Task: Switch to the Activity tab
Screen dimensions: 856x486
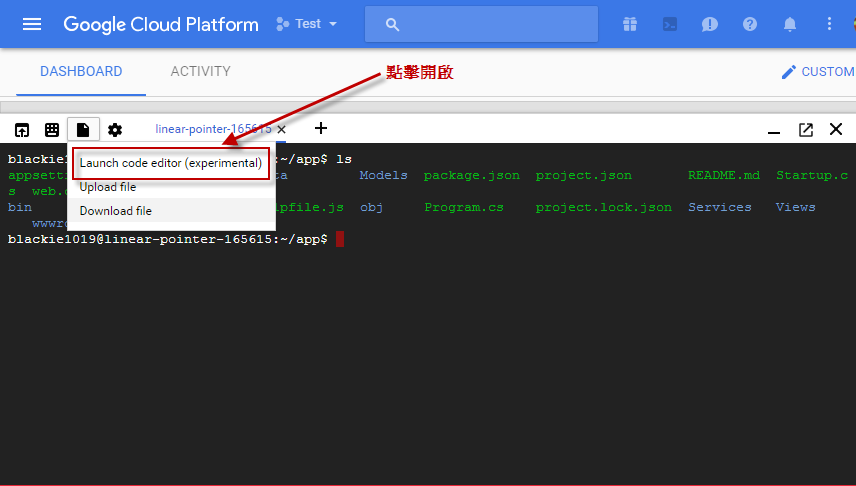Action: coord(200,72)
